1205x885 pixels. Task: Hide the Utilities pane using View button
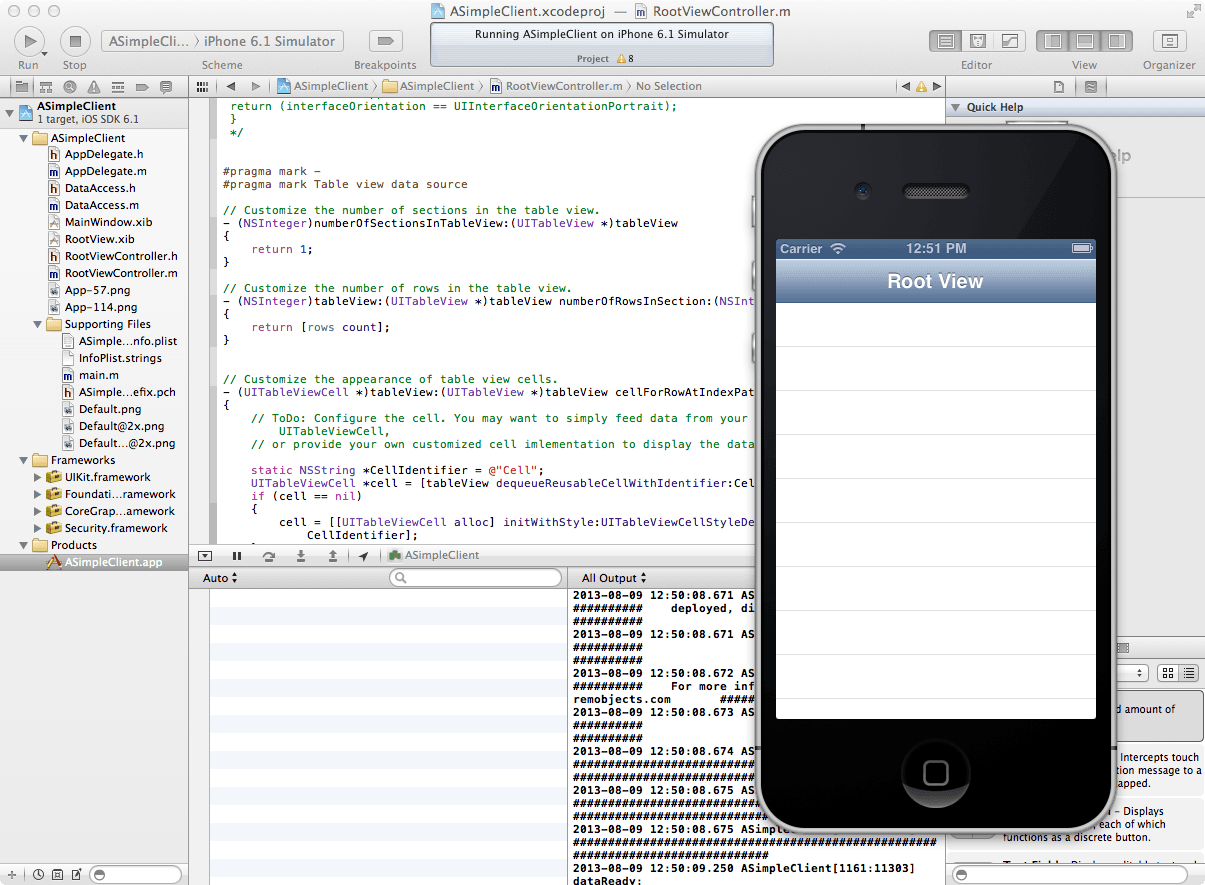pyautogui.click(x=1118, y=41)
